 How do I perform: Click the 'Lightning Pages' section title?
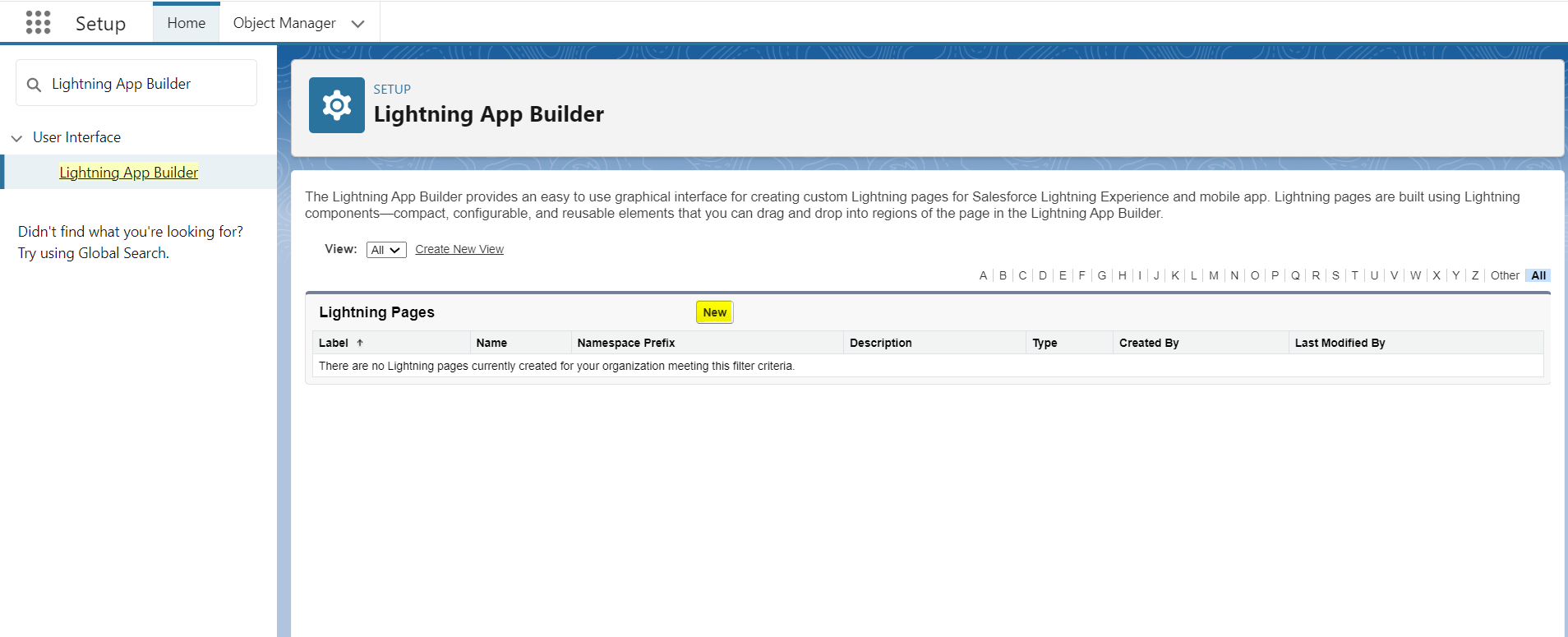tap(376, 312)
